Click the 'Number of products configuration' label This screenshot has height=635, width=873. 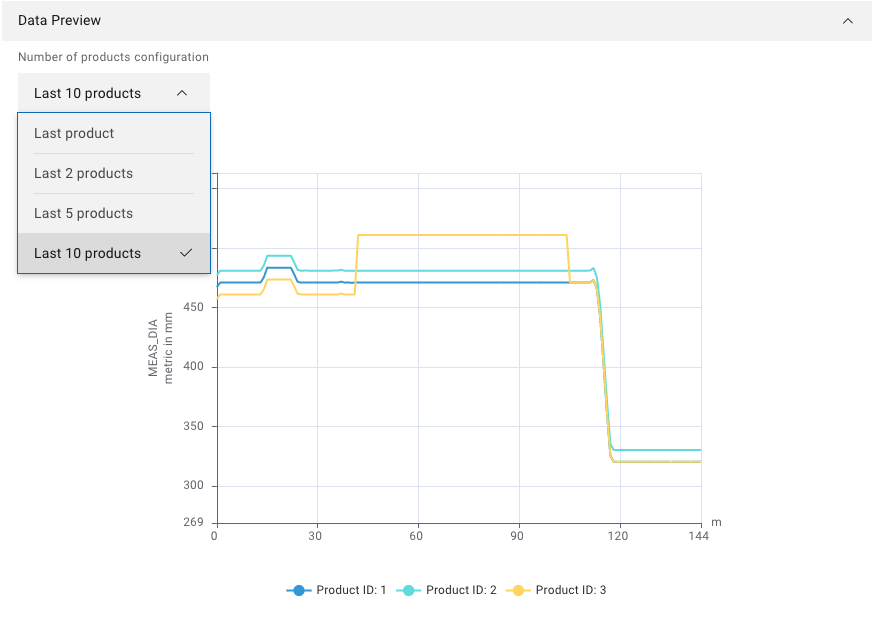coord(113,57)
